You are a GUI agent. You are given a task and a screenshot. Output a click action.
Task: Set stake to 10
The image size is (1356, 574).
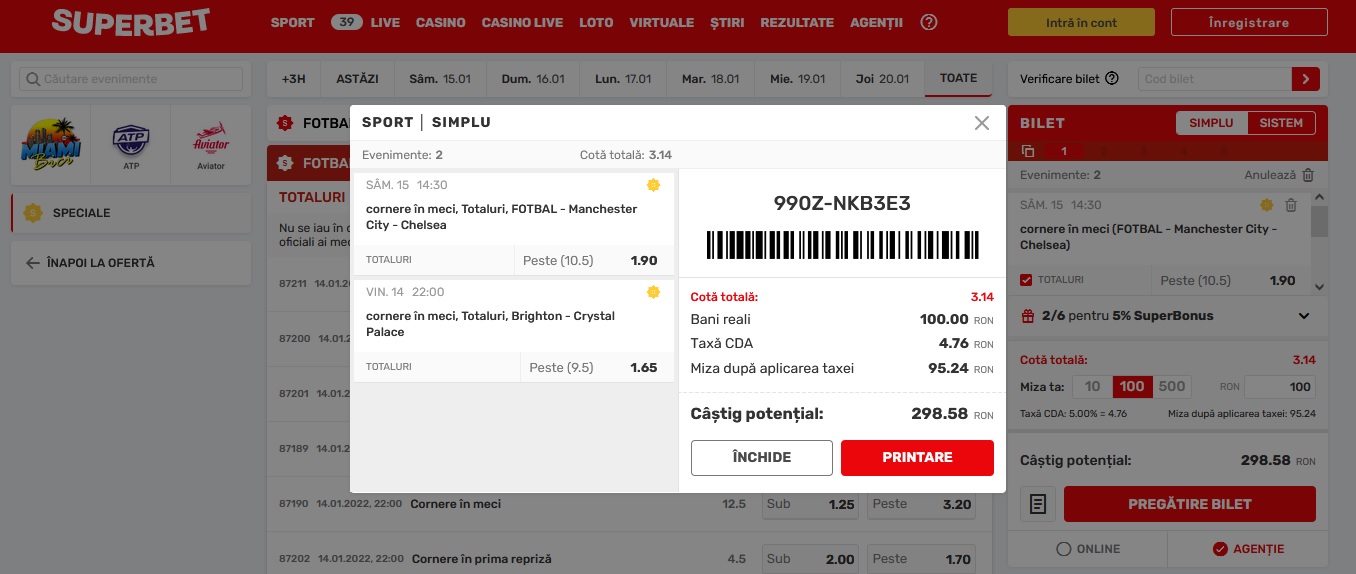(x=1092, y=387)
